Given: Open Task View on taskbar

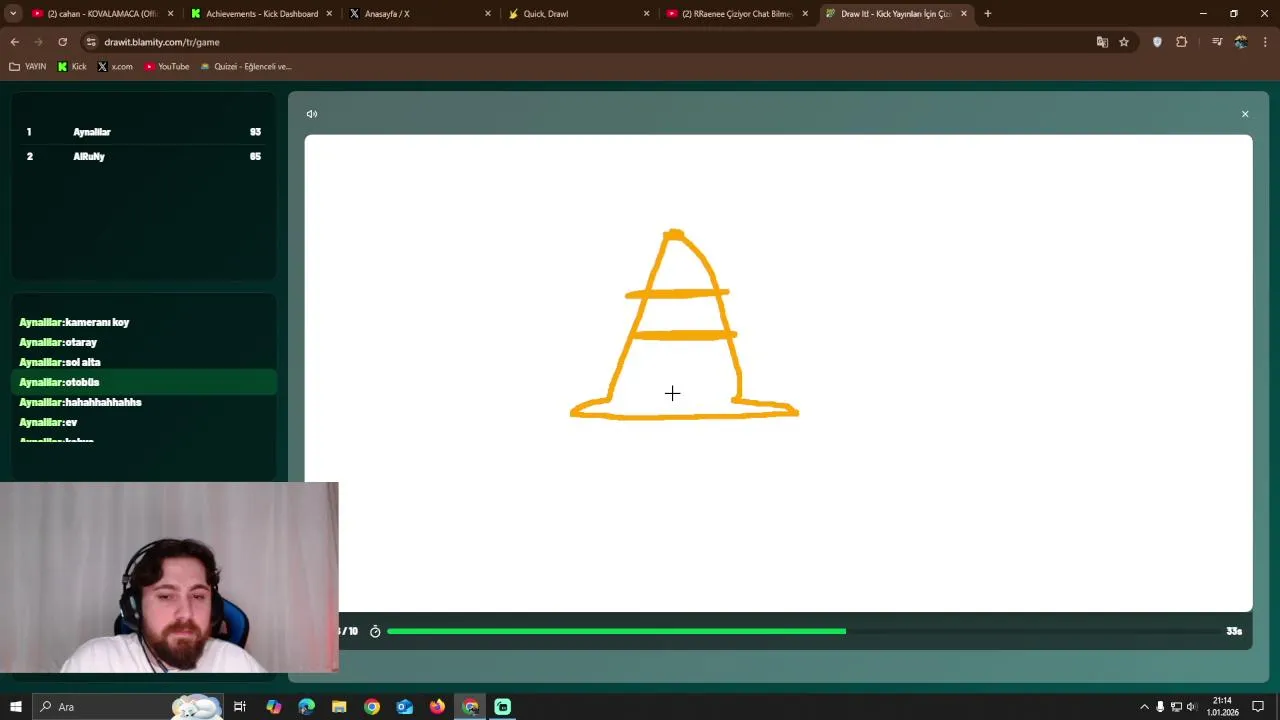Looking at the screenshot, I should pyautogui.click(x=240, y=707).
